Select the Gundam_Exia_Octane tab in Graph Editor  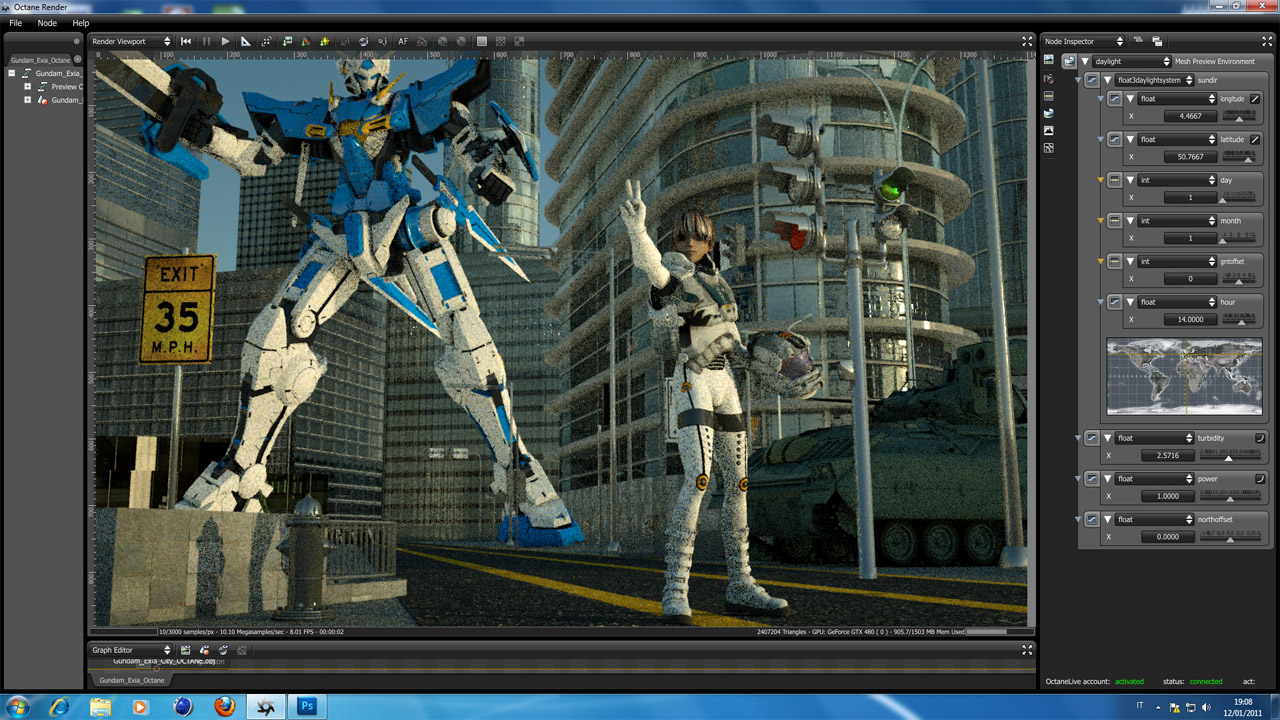click(132, 680)
